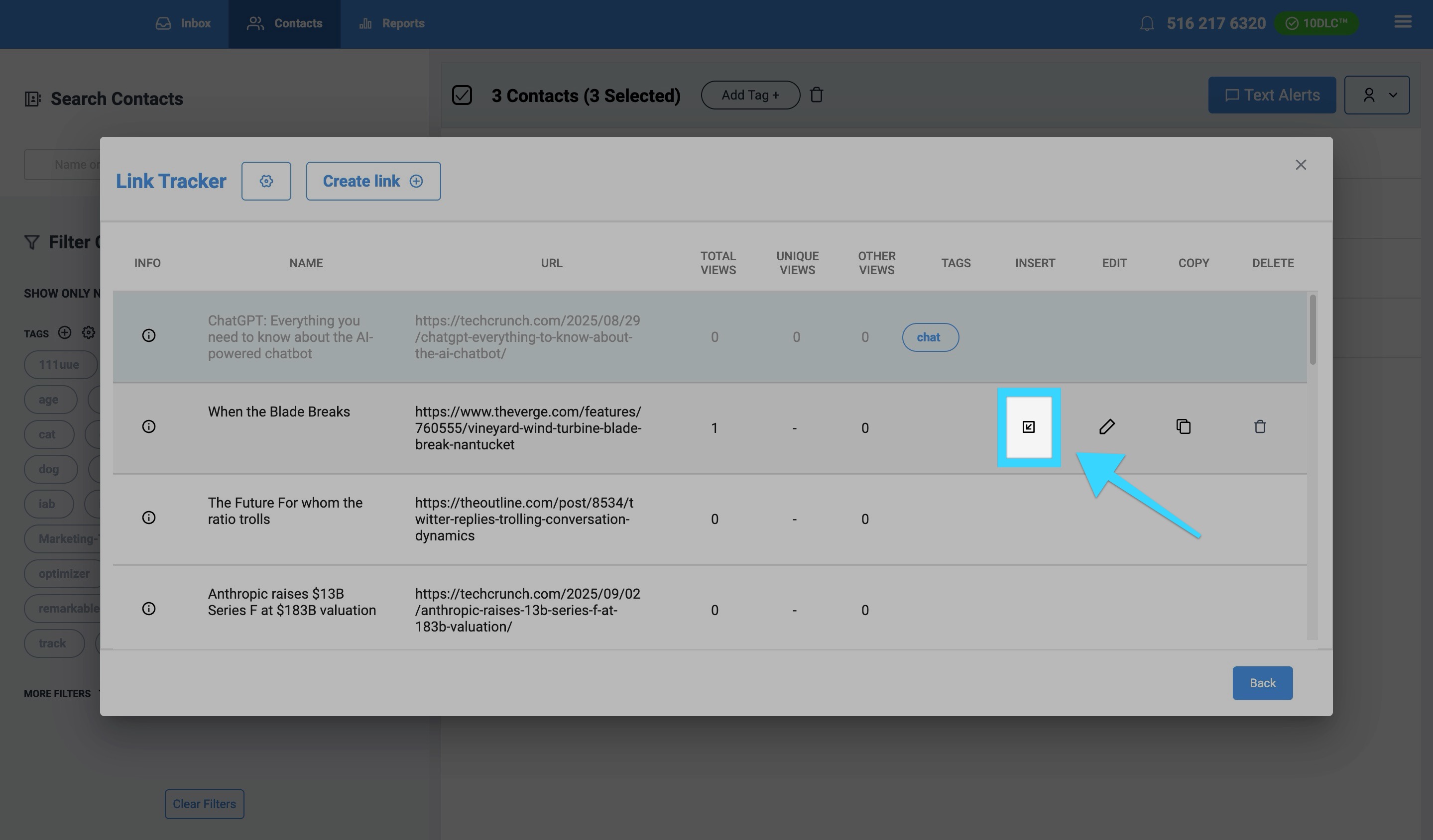Select the Marketing tag filter
This screenshot has width=1433, height=840.
62,539
